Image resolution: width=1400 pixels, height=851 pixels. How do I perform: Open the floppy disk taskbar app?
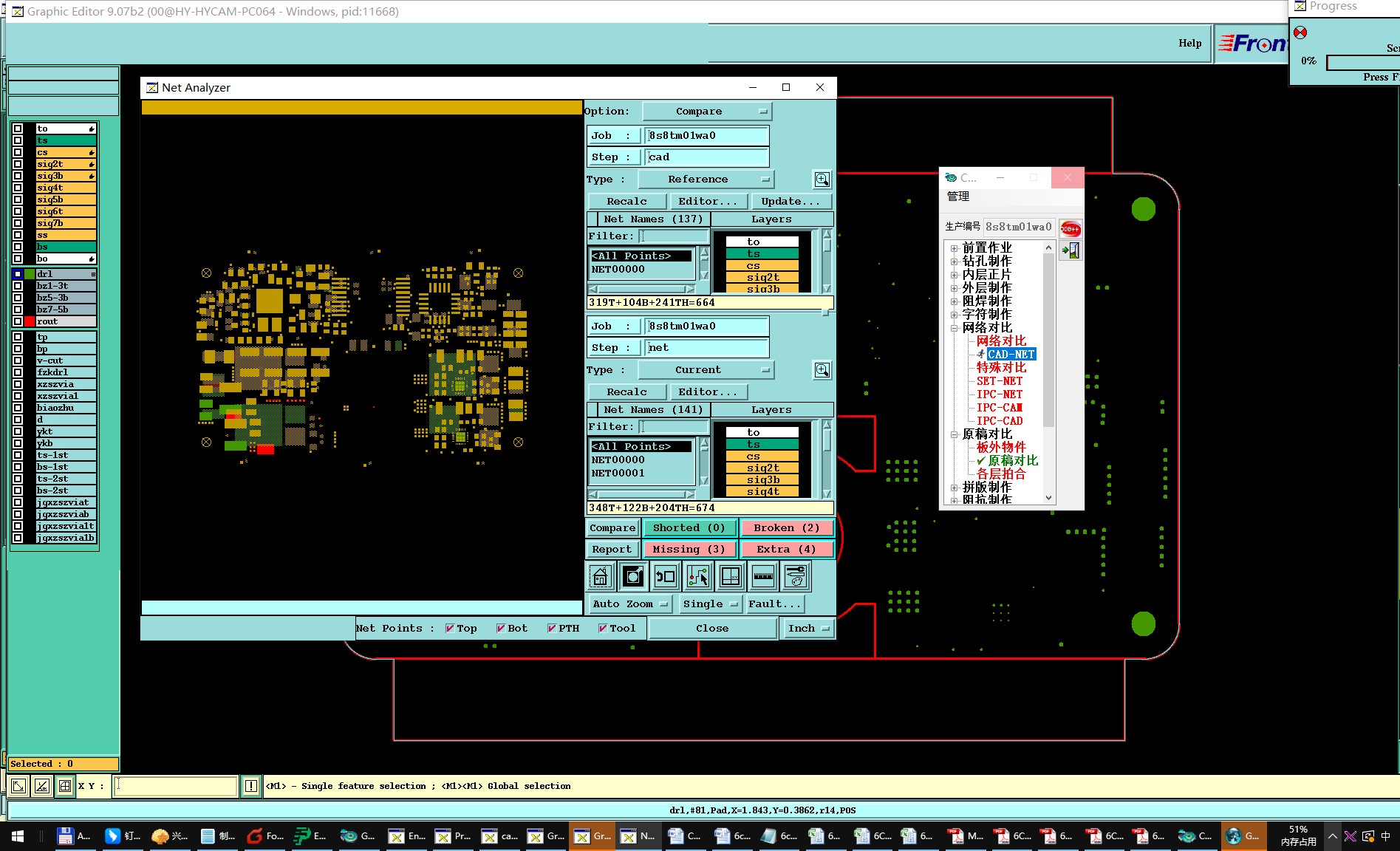(x=74, y=836)
